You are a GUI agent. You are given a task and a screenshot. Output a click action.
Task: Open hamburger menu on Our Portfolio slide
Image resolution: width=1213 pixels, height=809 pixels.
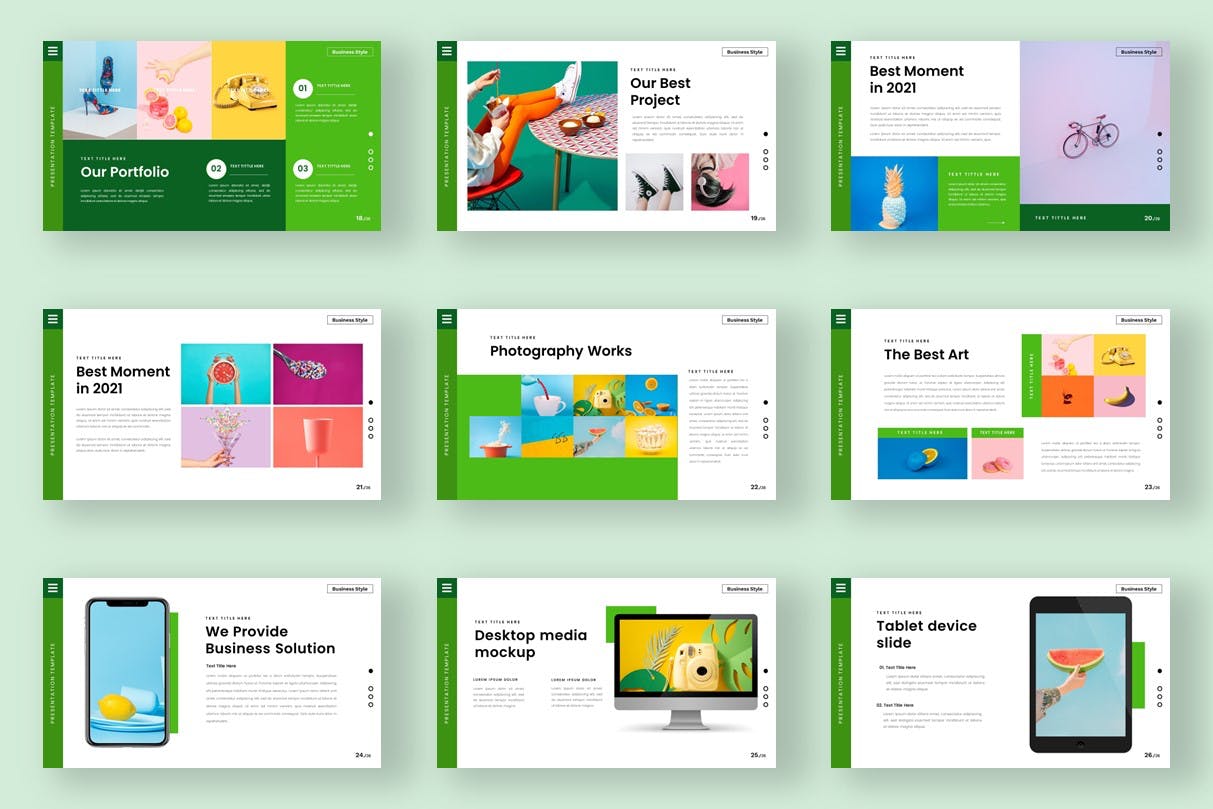tap(53, 51)
